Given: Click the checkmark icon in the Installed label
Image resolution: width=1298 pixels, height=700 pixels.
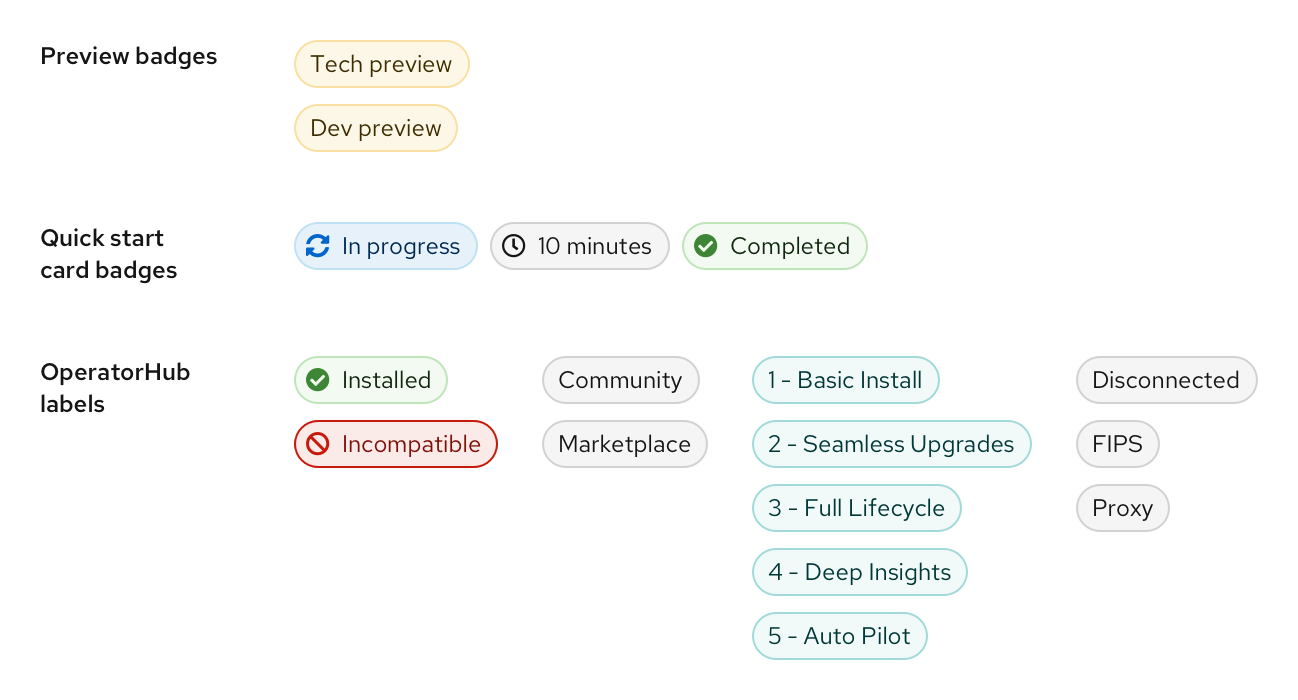Looking at the screenshot, I should [318, 380].
